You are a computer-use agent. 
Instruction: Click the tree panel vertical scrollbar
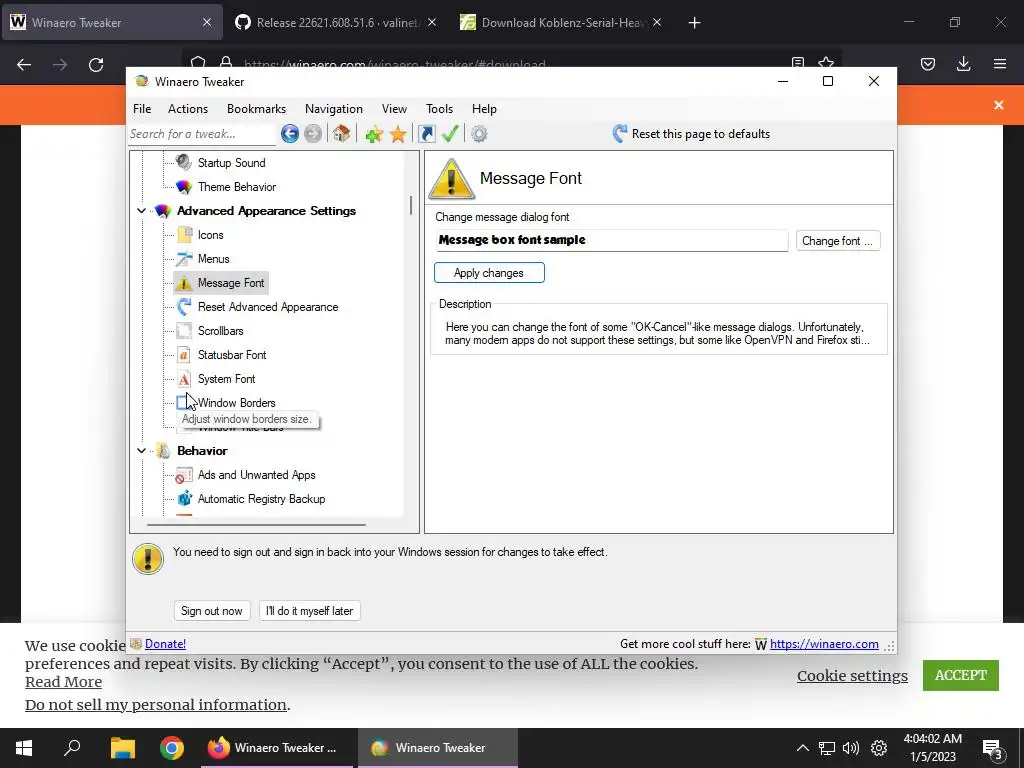click(x=411, y=204)
